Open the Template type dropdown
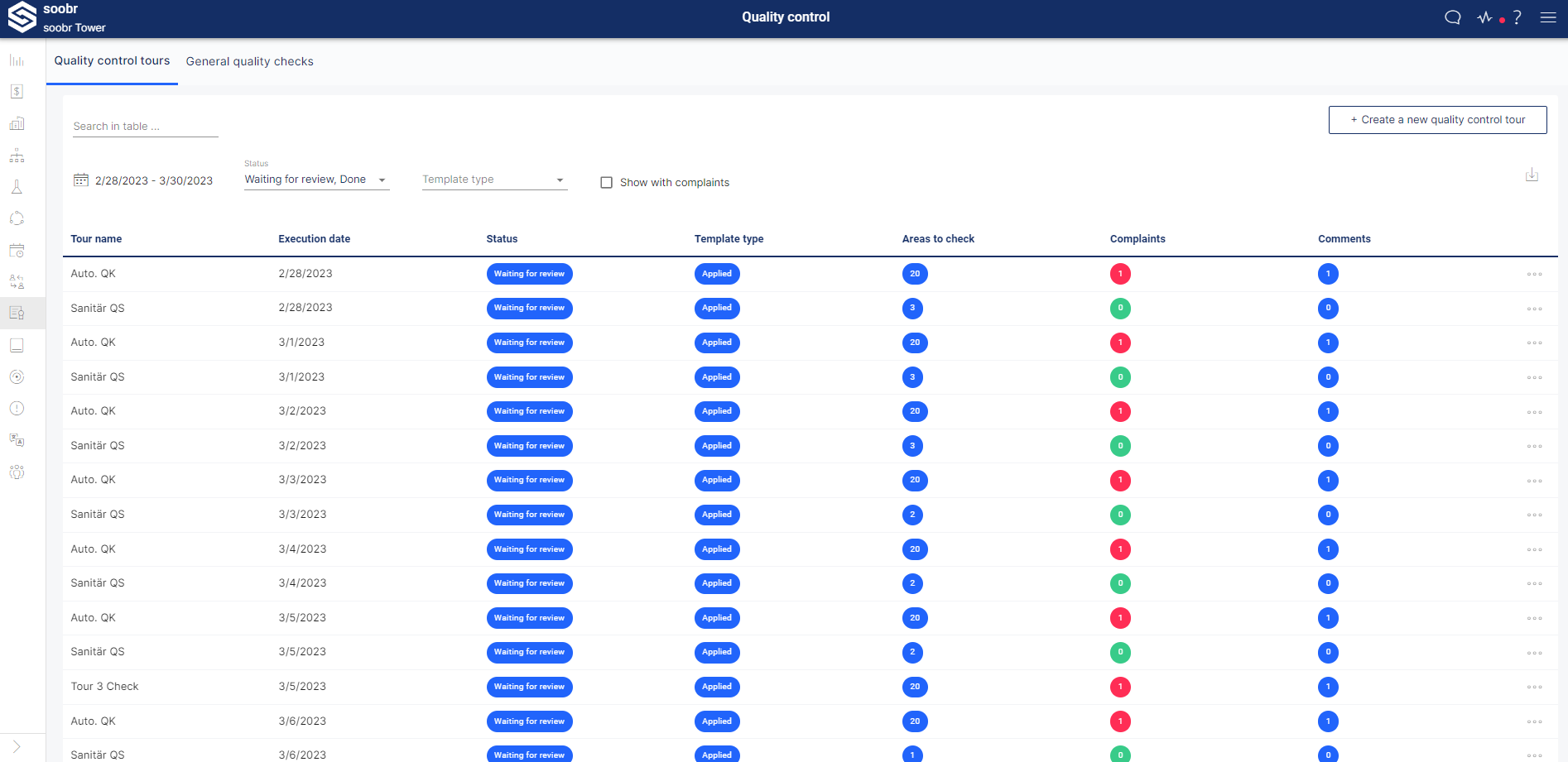Screen dimensions: 1568x762 coord(494,180)
